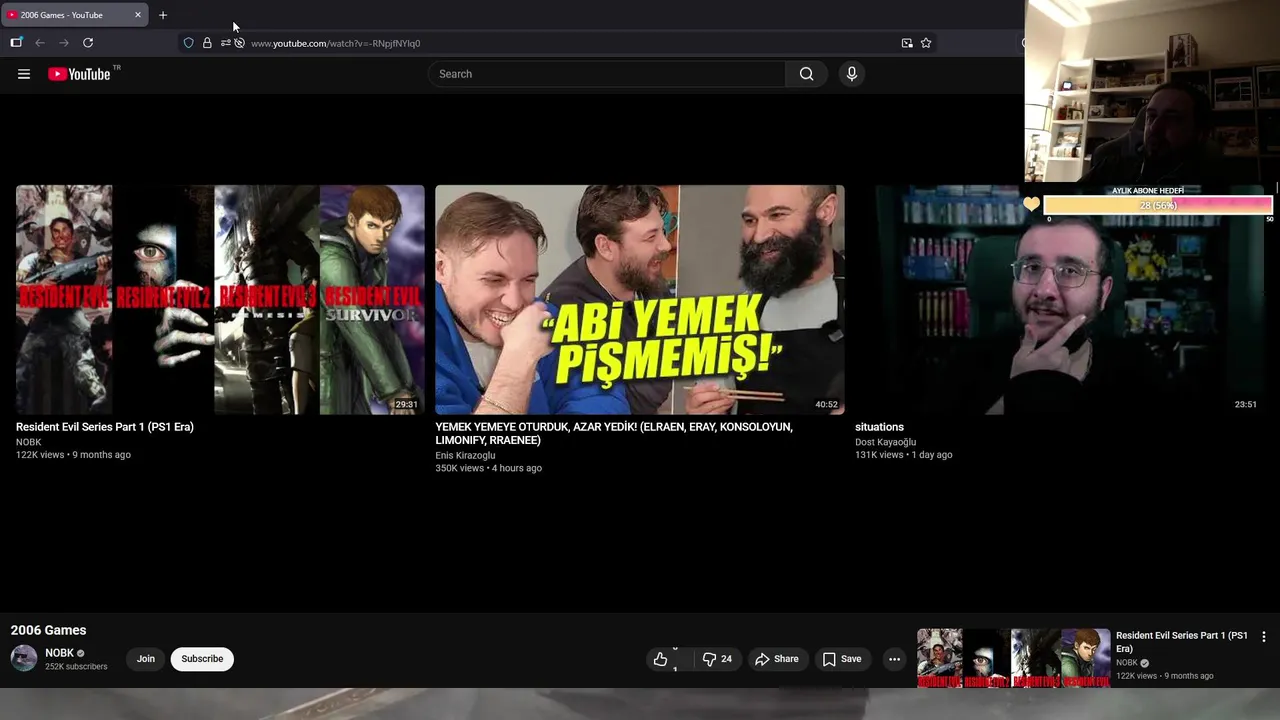This screenshot has width=1280, height=720.
Task: Go back in browser history
Action: tap(40, 43)
